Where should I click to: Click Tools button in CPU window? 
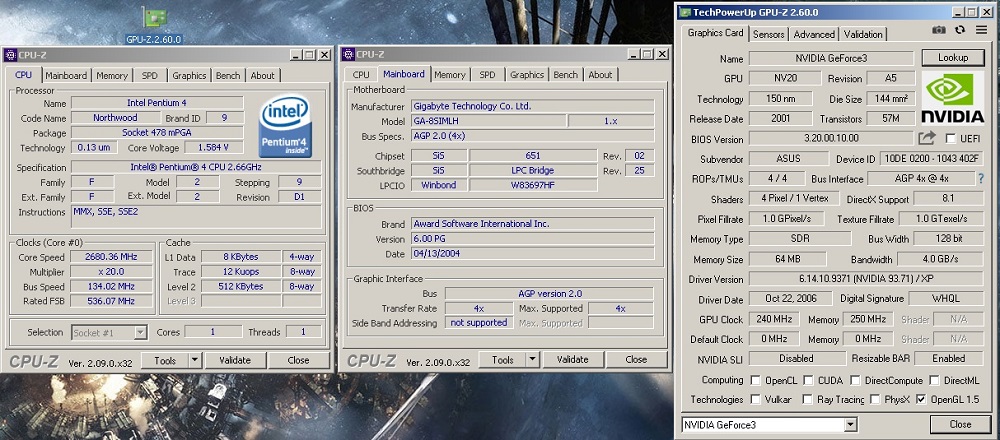pos(165,360)
